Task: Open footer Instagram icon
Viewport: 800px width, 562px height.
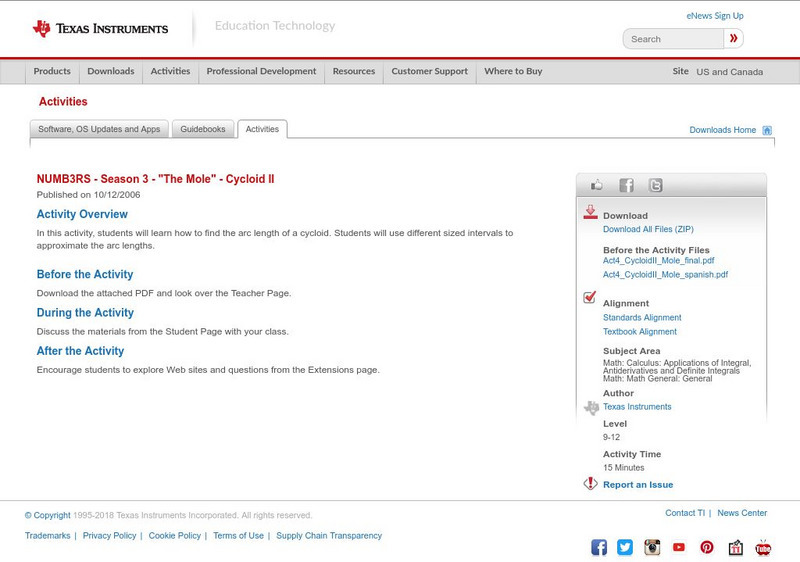Action: coord(652,547)
